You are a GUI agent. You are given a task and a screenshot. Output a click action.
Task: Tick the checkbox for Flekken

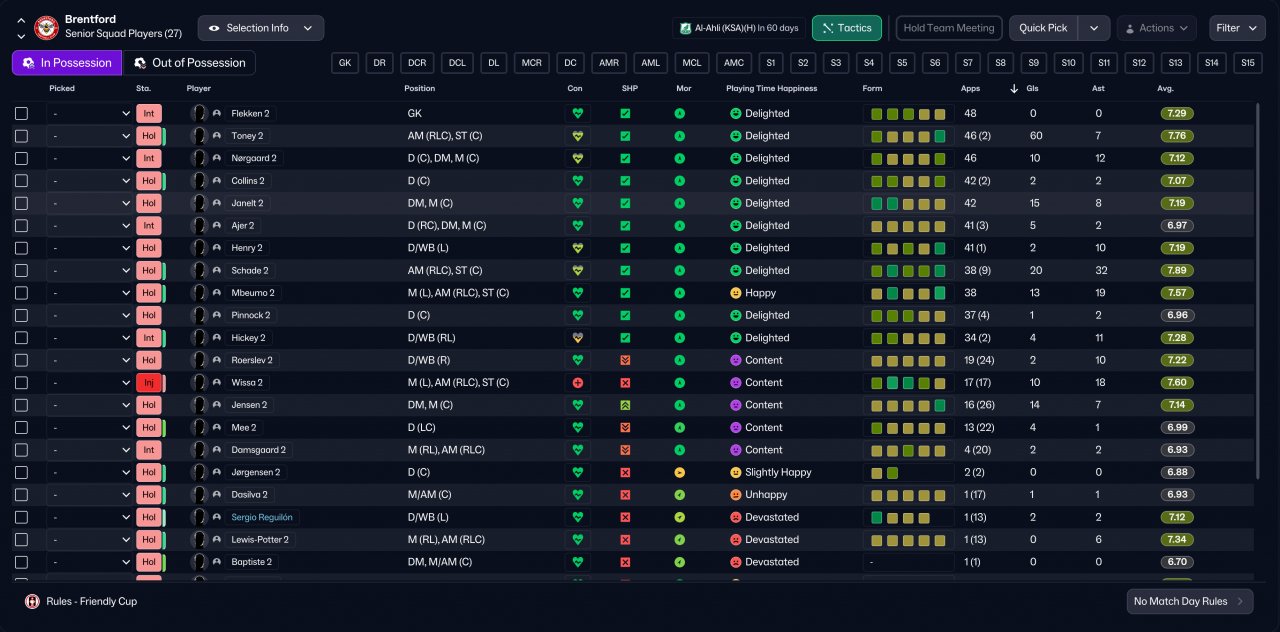pos(21,114)
